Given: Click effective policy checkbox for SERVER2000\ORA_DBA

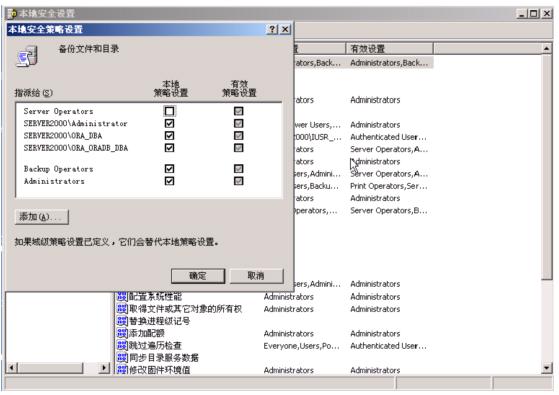Looking at the screenshot, I should (x=239, y=136).
